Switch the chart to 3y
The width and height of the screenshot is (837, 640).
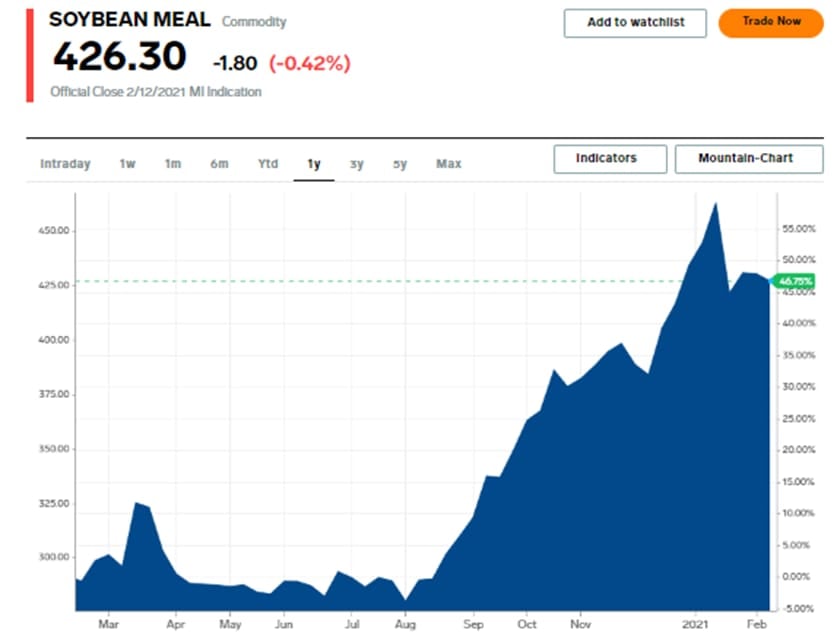(357, 164)
